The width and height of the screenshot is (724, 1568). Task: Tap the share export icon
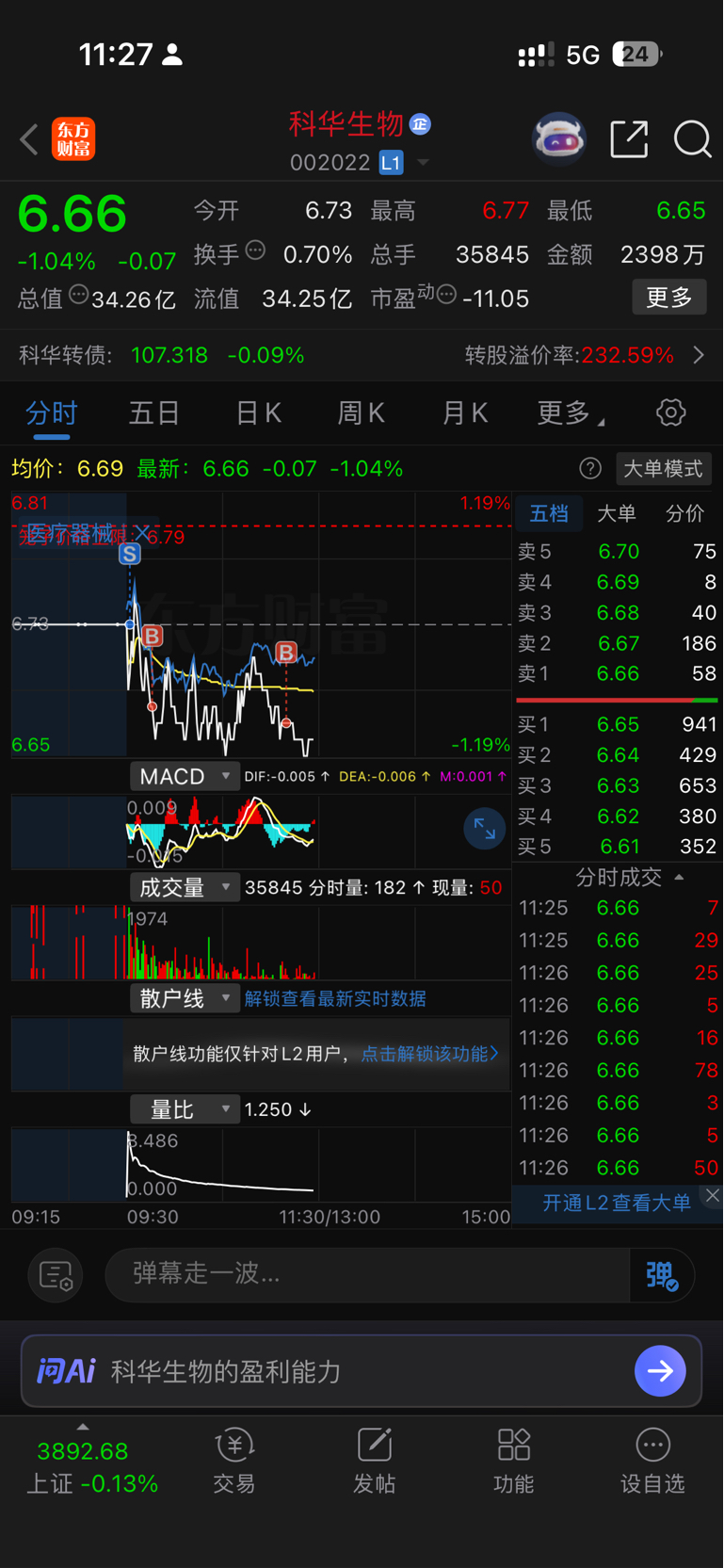coord(629,139)
